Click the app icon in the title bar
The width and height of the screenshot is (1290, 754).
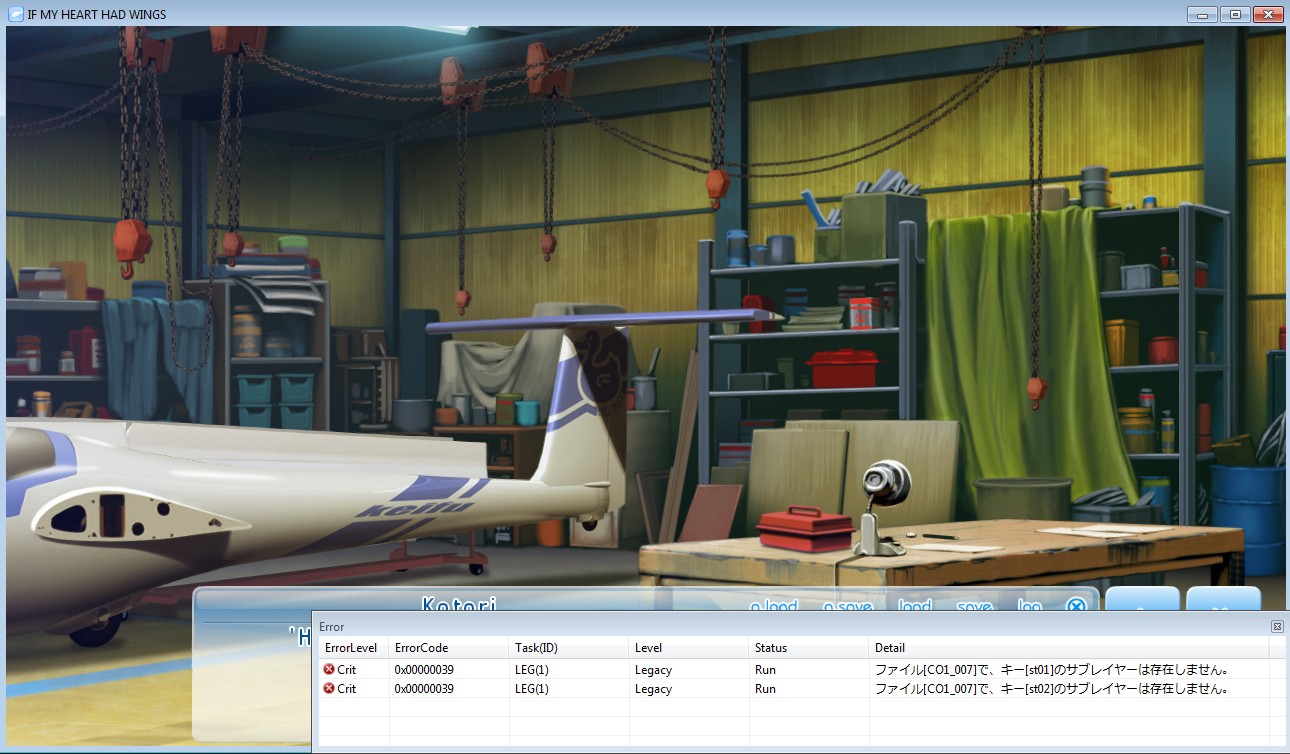(x=15, y=14)
